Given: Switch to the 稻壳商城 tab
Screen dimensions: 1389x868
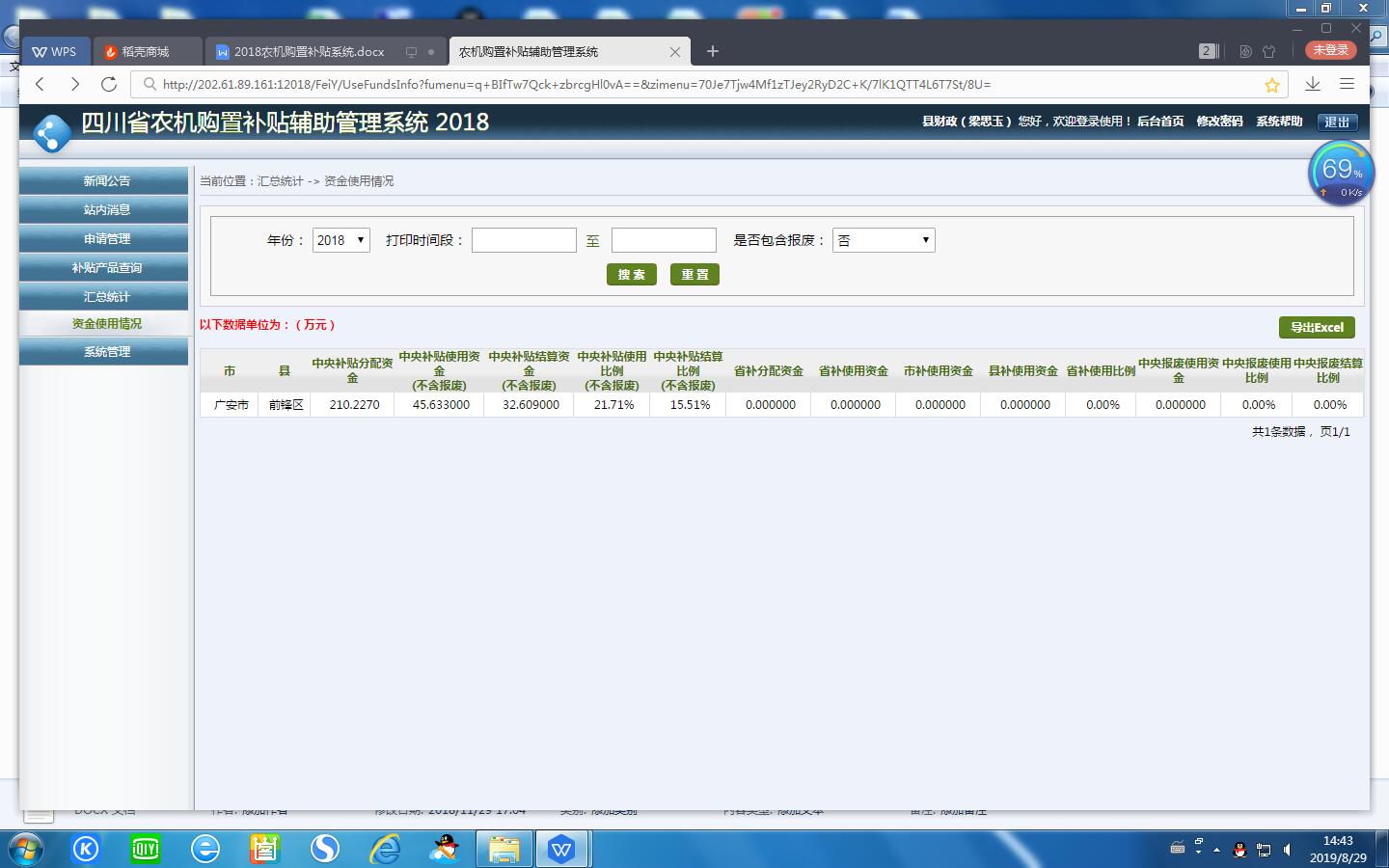Looking at the screenshot, I should click(146, 52).
